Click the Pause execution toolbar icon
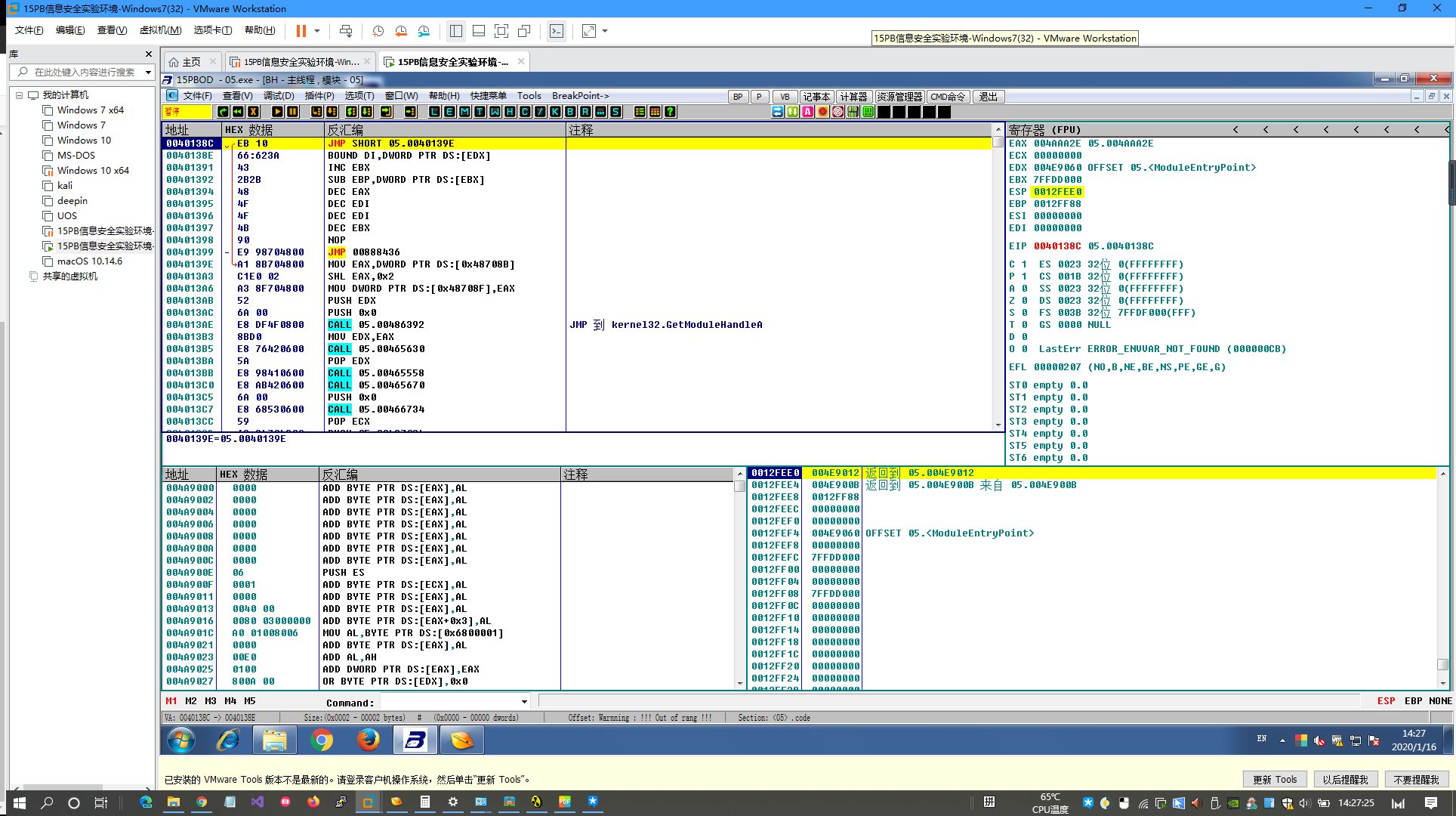This screenshot has height=816, width=1456. coord(293,112)
